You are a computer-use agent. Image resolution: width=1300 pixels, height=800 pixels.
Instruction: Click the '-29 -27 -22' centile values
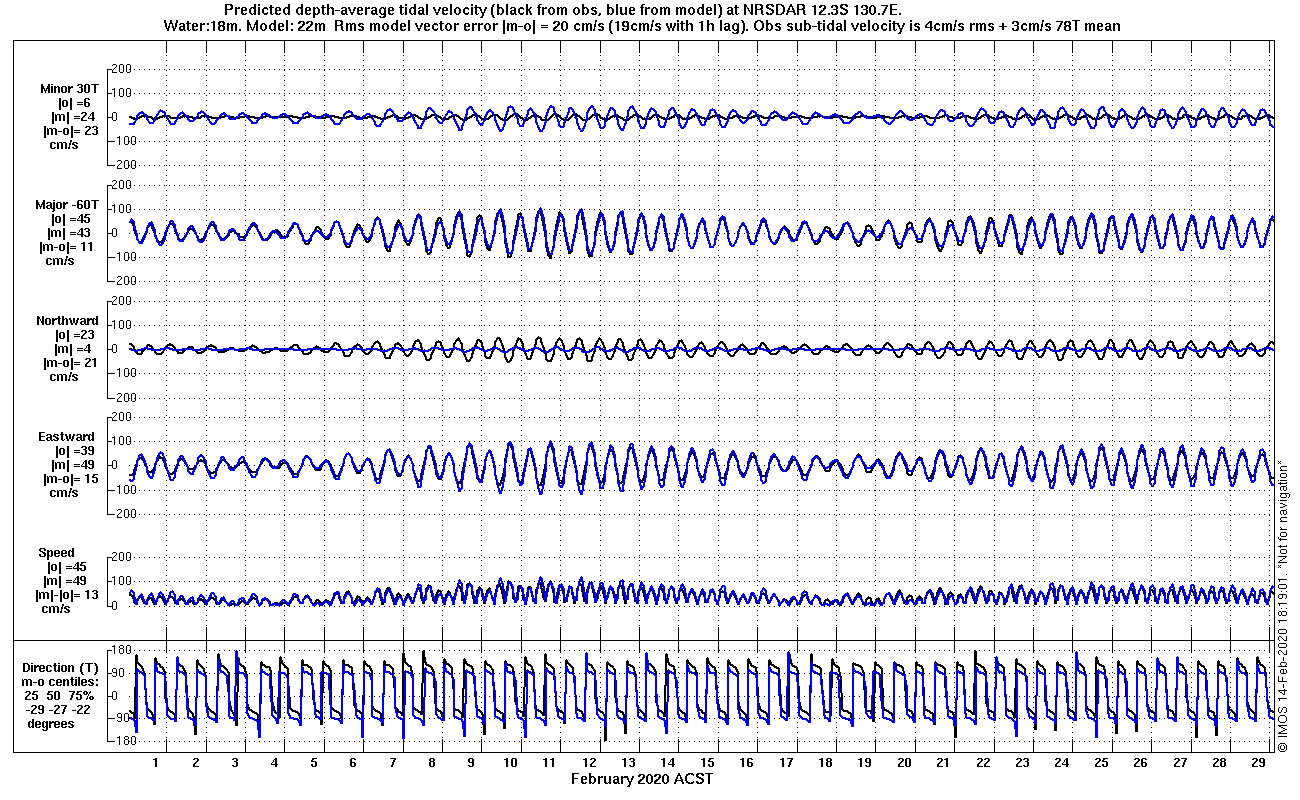pos(58,709)
